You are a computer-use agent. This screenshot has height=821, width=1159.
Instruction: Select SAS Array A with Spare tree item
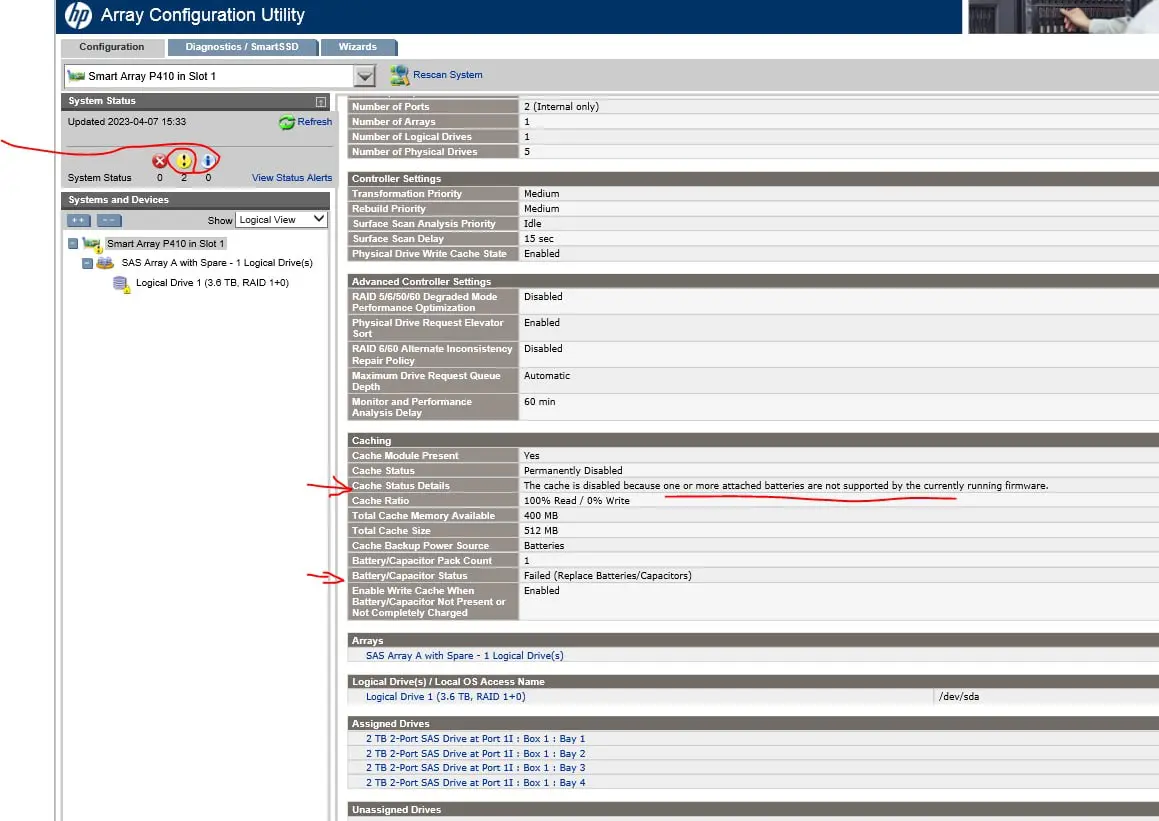coord(217,263)
